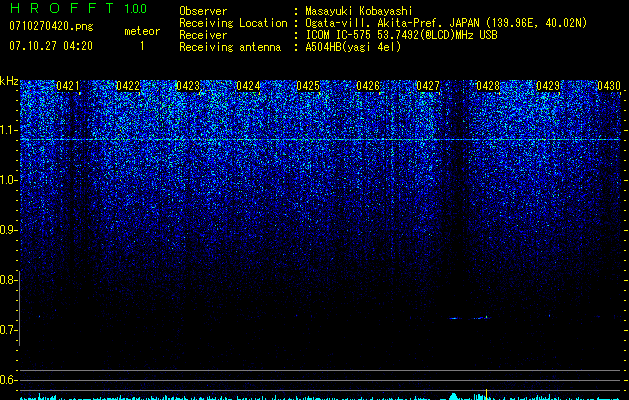Click the cyan power peak in bottom graph
629x400 pixels.
(454, 396)
